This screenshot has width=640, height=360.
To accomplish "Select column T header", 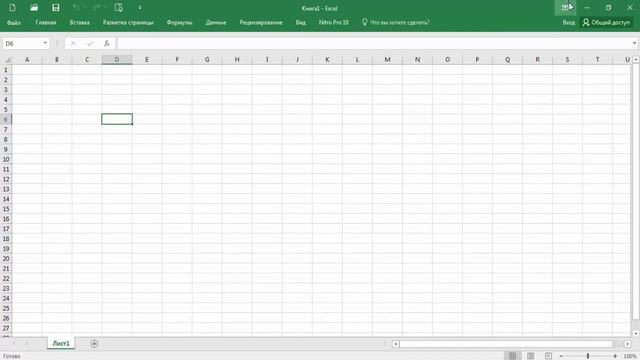I will click(x=598, y=60).
